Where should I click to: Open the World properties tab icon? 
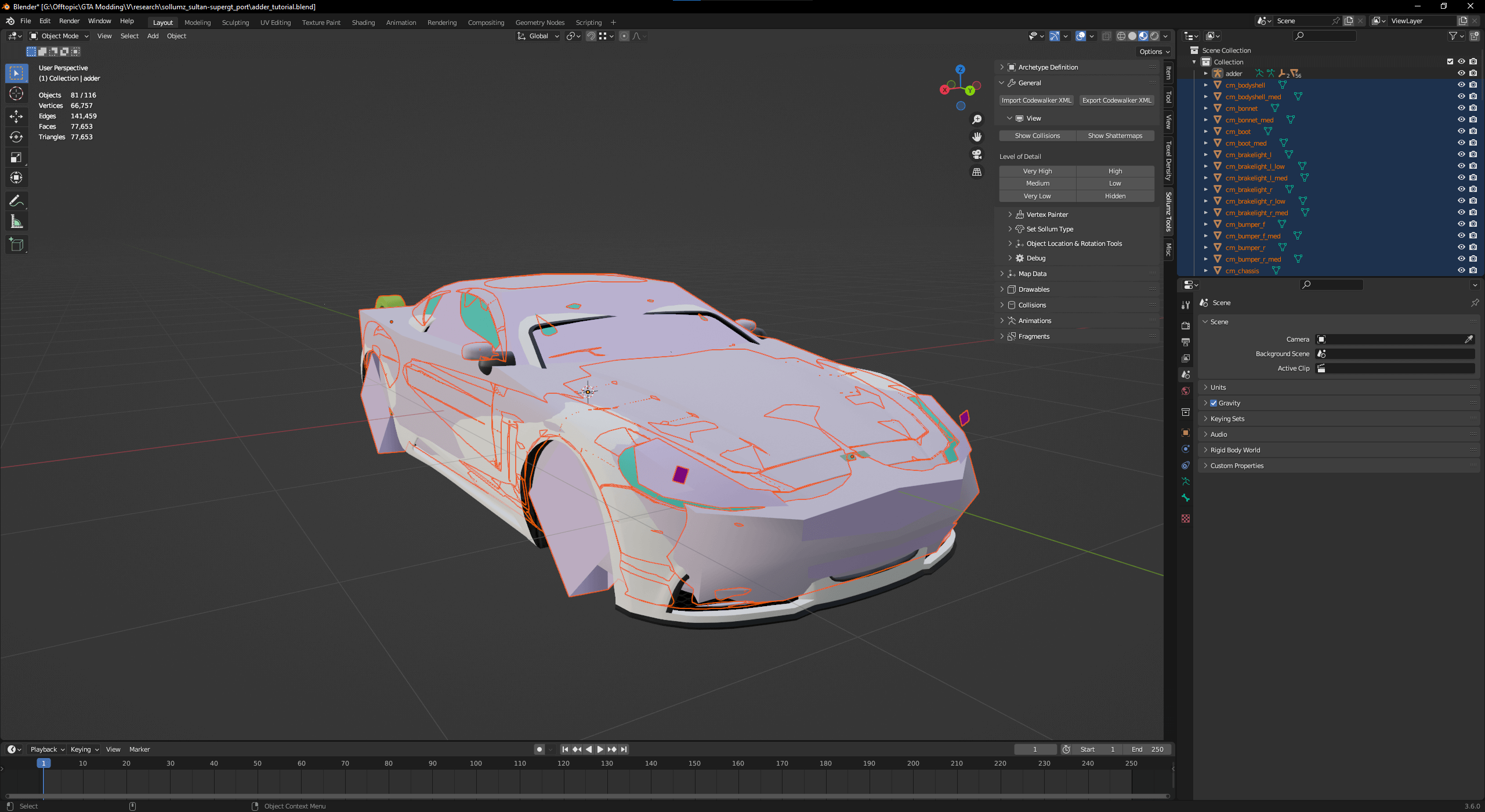click(x=1186, y=391)
